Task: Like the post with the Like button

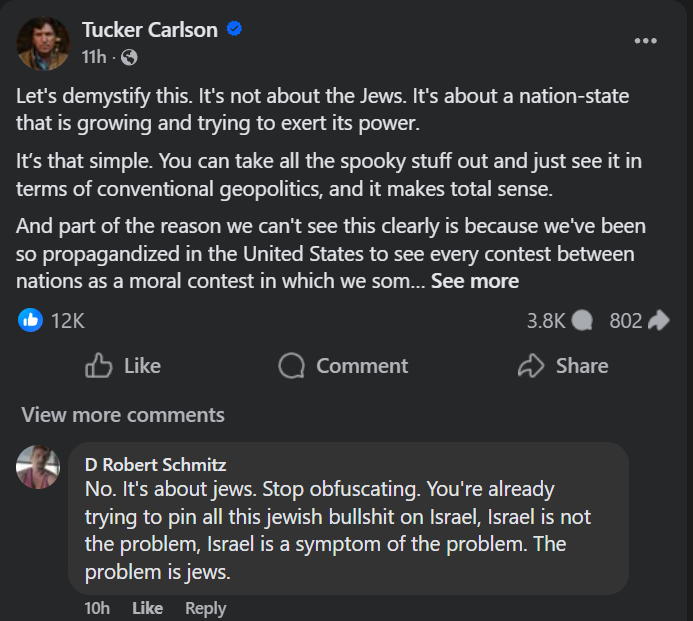Action: (123, 366)
